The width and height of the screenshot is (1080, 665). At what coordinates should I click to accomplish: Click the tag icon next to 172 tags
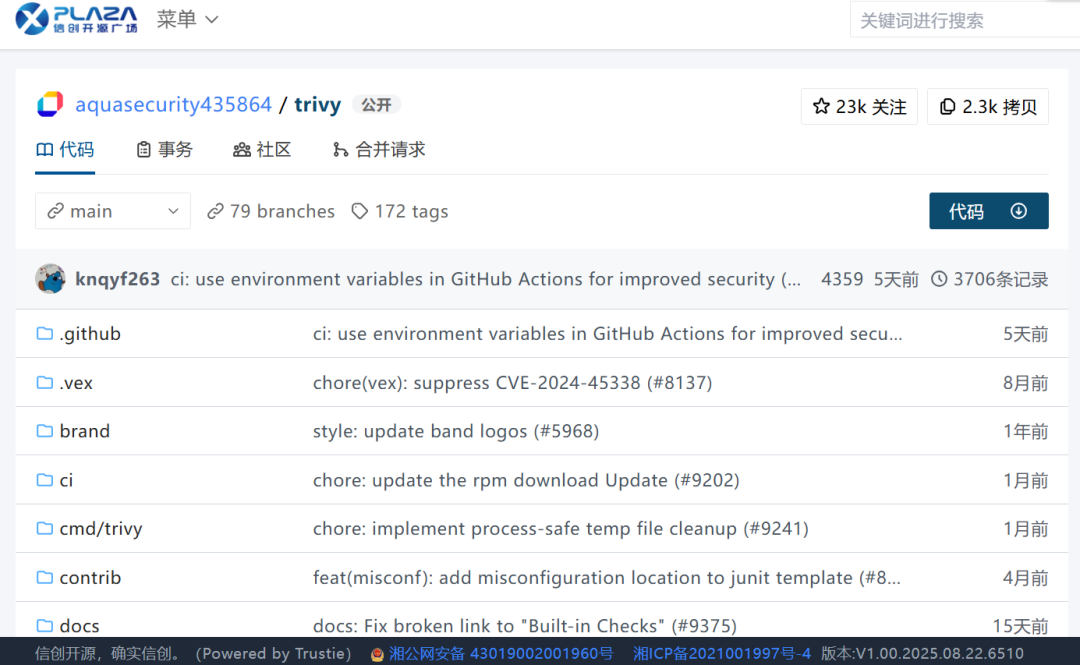click(359, 211)
